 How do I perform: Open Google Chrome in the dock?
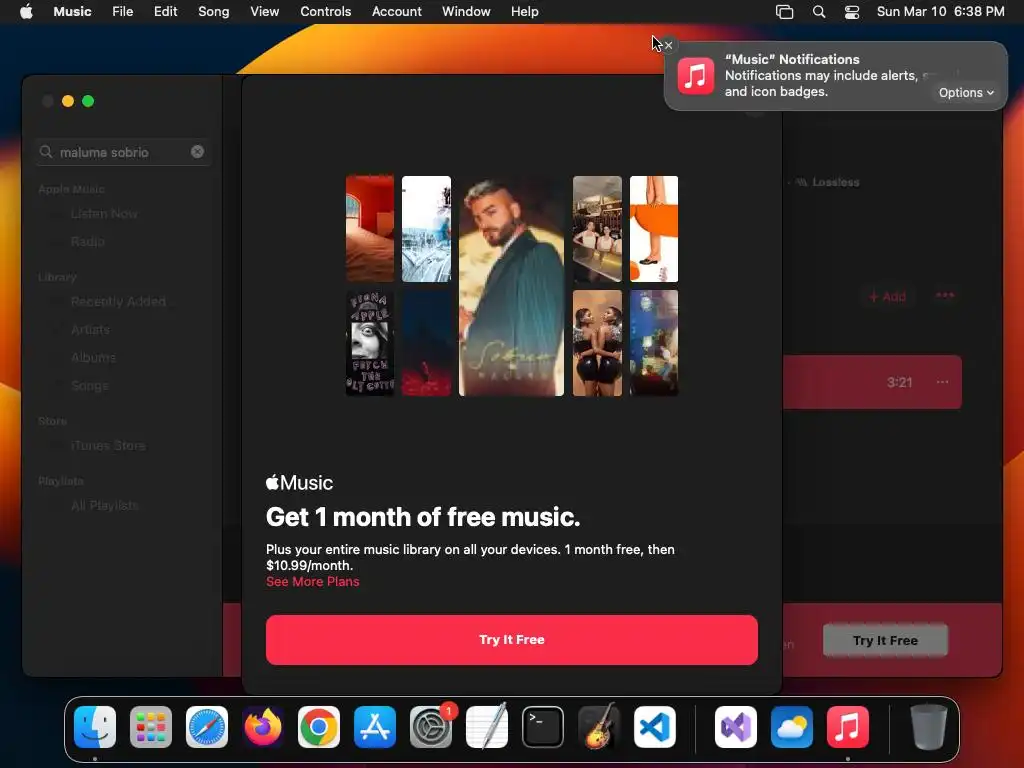319,727
